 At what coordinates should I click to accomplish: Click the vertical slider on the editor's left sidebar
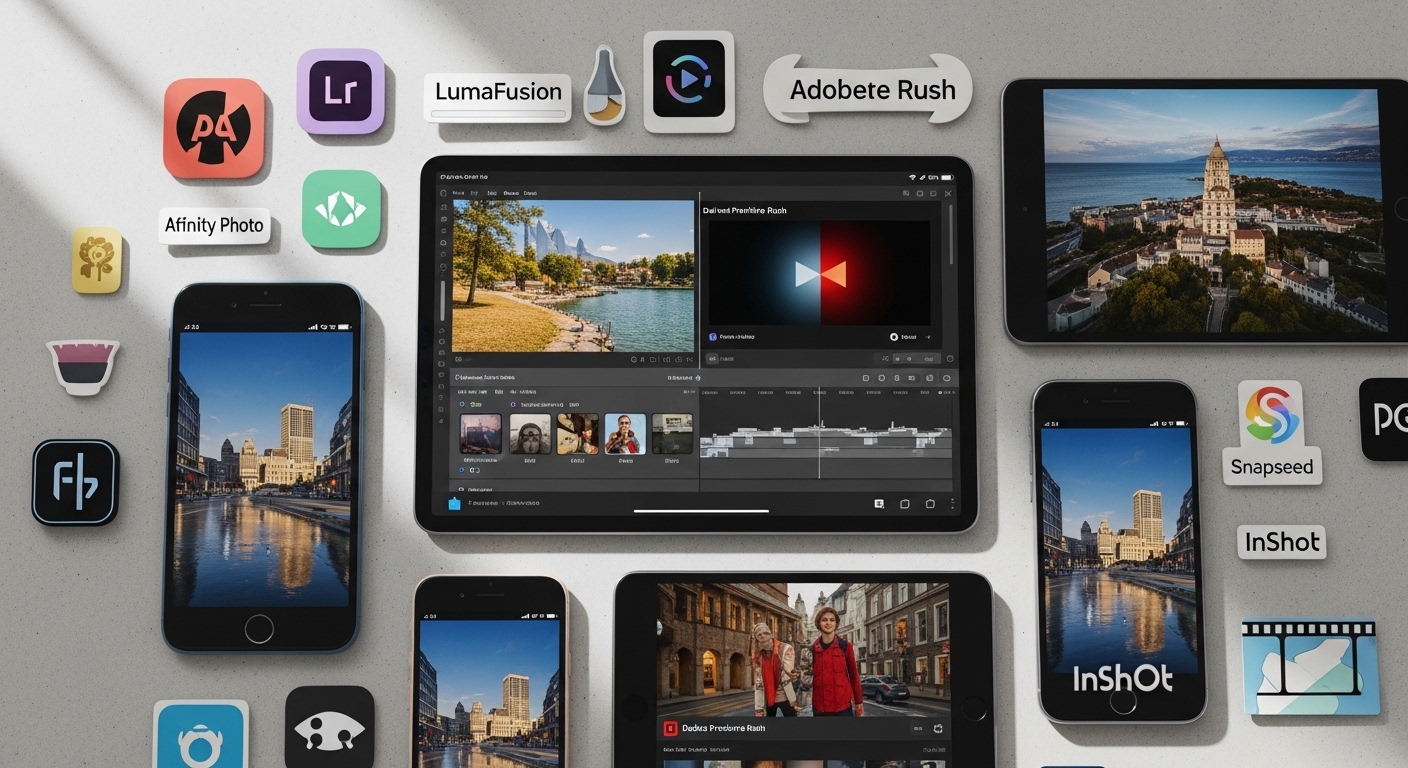(x=443, y=299)
